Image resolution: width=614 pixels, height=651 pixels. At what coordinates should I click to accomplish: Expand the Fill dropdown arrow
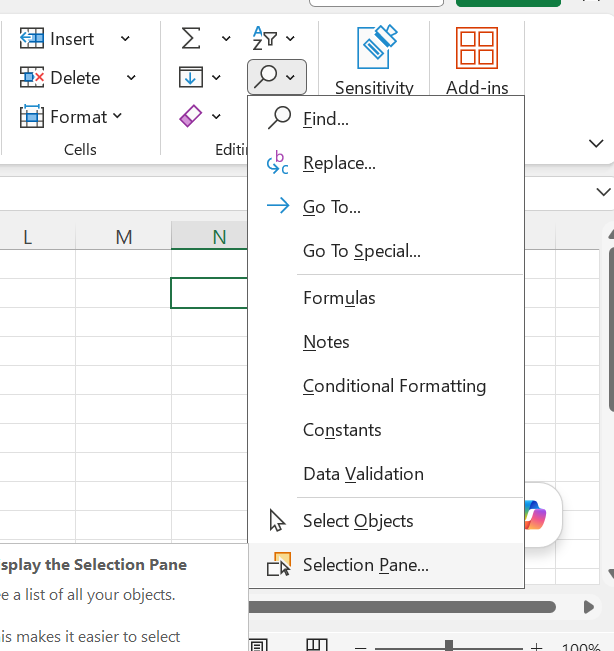[x=216, y=78]
